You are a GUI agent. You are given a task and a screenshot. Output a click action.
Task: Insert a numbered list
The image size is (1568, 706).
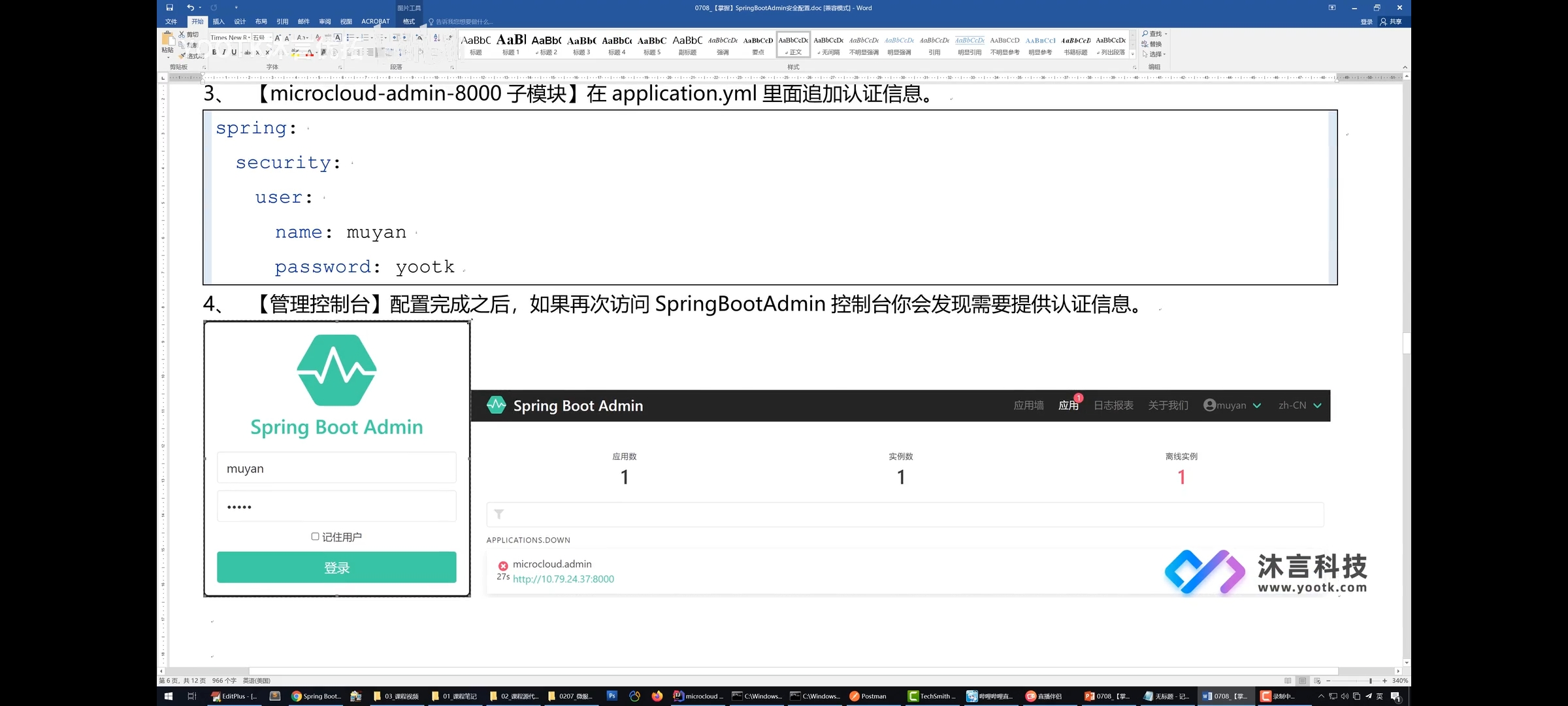(365, 38)
